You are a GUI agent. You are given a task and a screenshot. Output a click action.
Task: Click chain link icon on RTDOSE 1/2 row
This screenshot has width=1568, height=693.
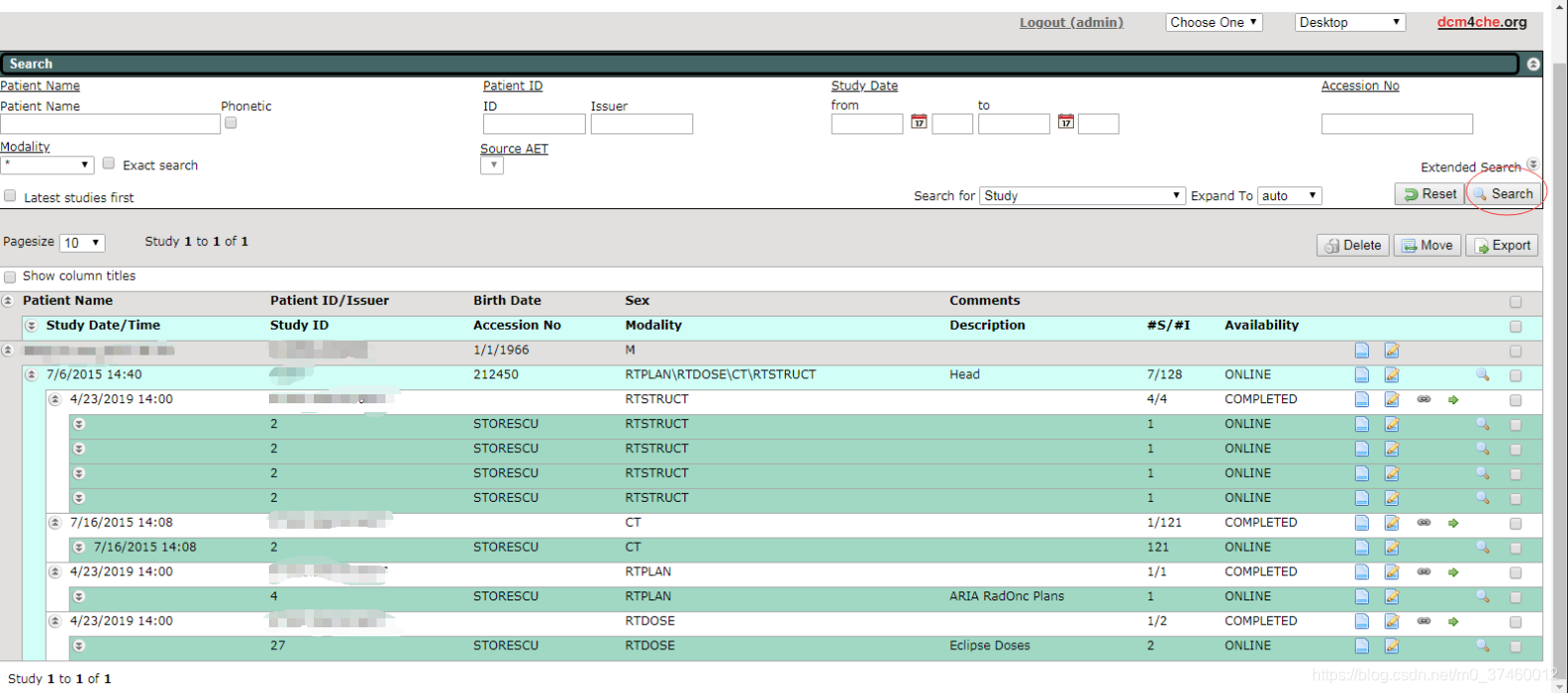1425,621
